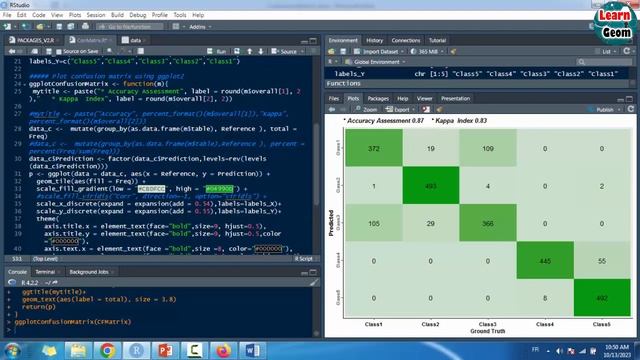The image size is (640, 360).
Task: Select labels_Y variable row
Action: [478, 74]
